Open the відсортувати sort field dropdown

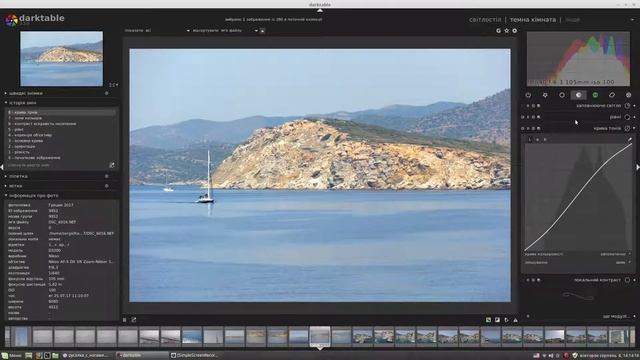click(x=225, y=31)
